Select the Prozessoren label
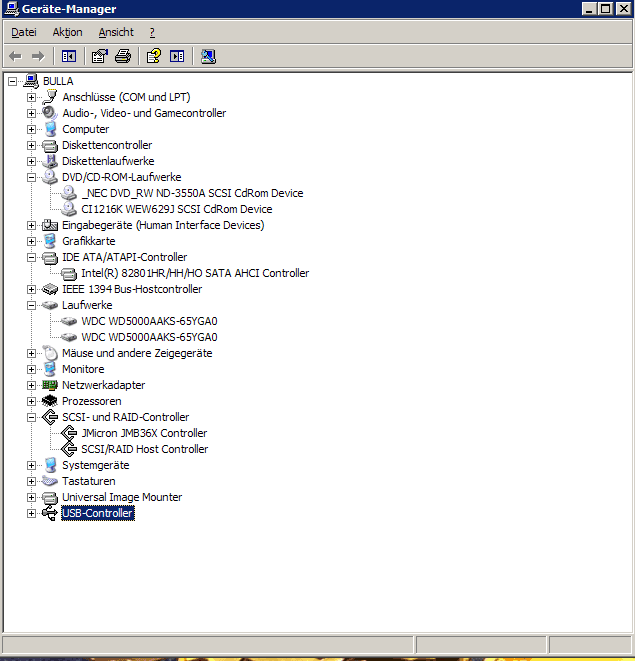The width and height of the screenshot is (635, 661). 92,401
